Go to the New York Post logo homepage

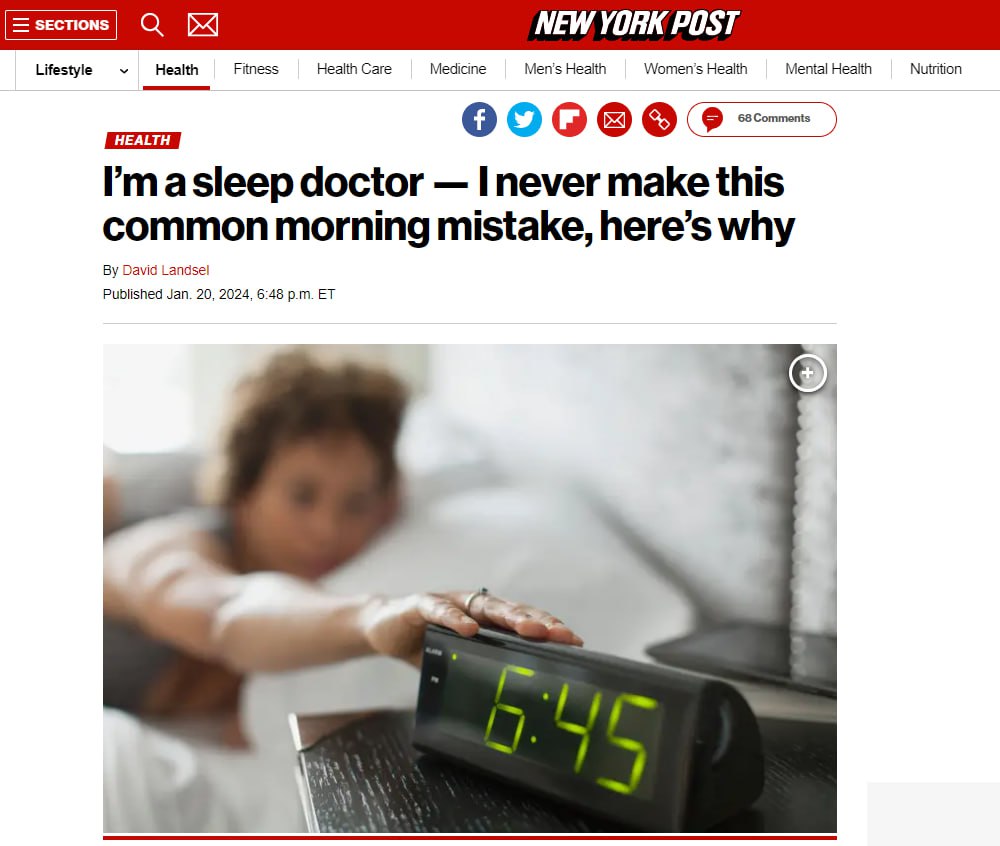tap(633, 25)
